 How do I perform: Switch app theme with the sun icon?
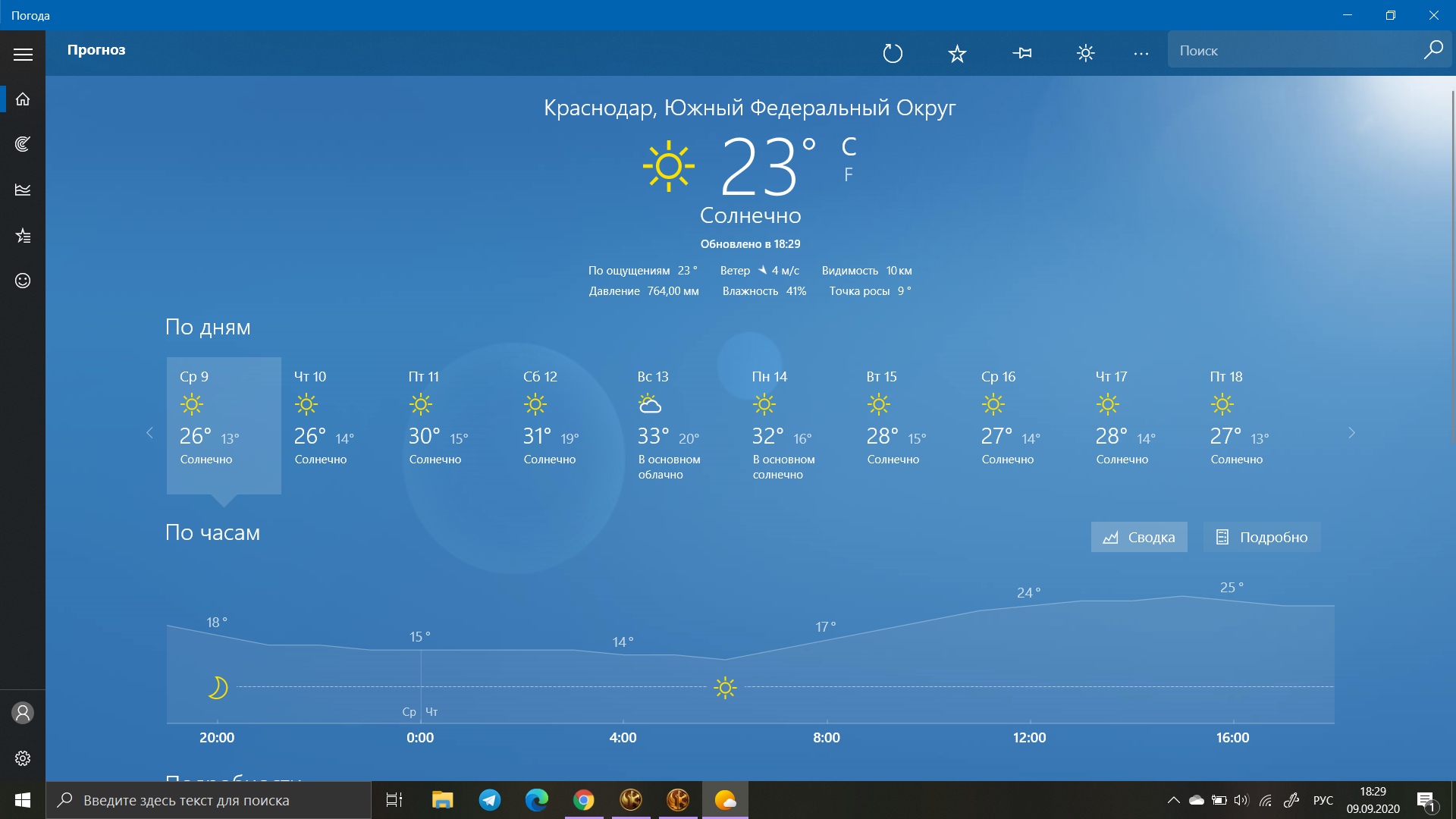[x=1085, y=53]
